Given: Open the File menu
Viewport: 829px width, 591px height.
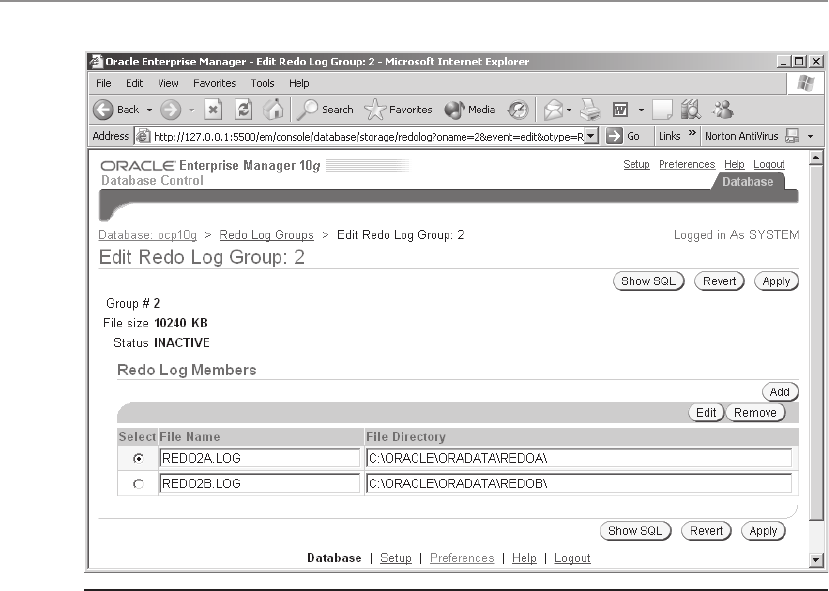Looking at the screenshot, I should [x=104, y=83].
